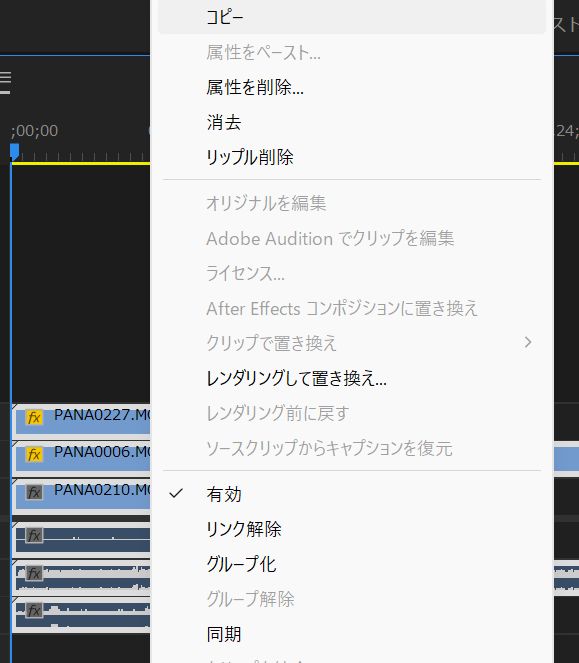
Task: Open the timeline panel hamburger menu
Action: [x=5, y=82]
